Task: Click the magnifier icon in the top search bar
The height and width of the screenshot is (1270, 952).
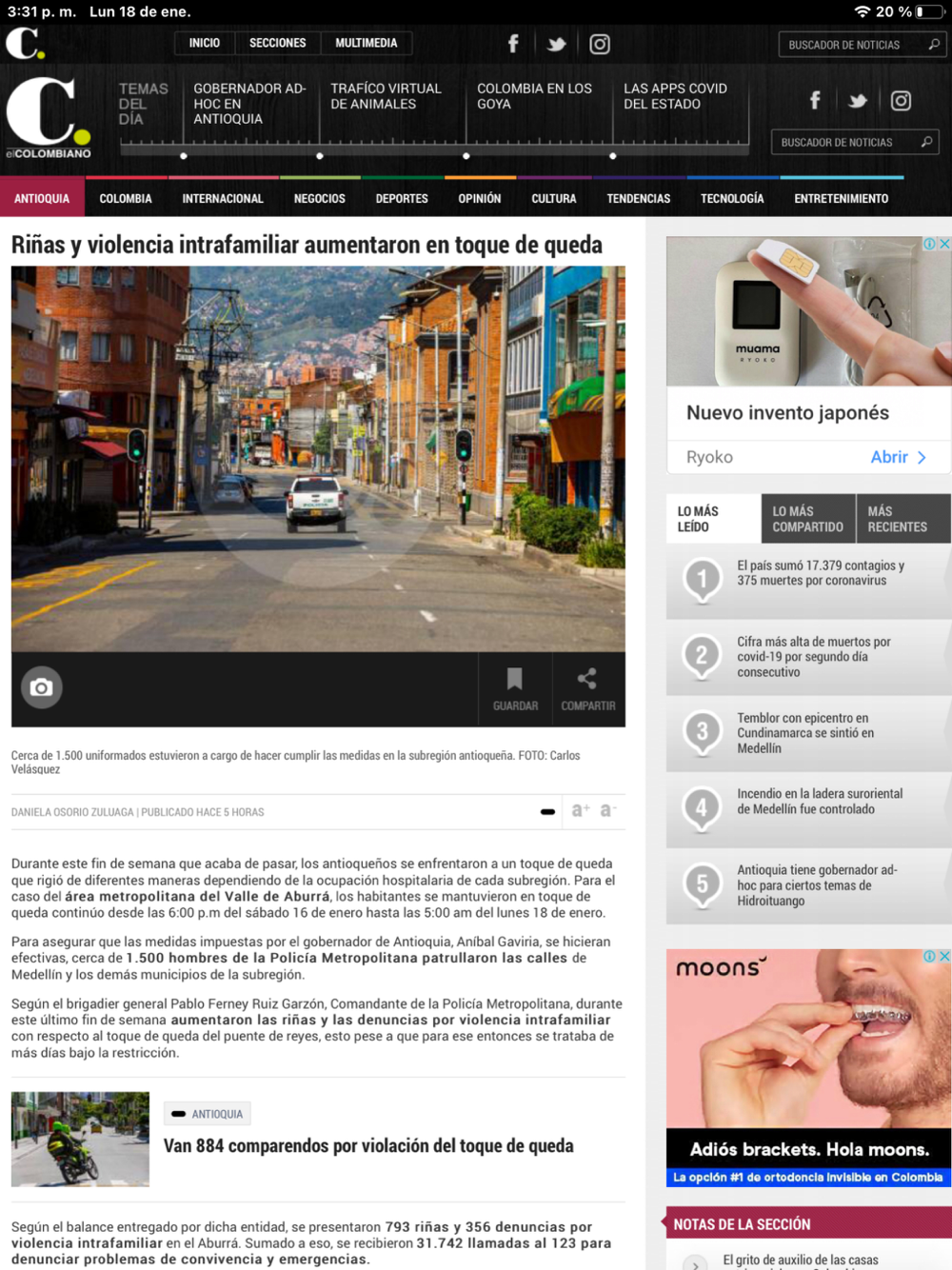Action: (x=934, y=44)
